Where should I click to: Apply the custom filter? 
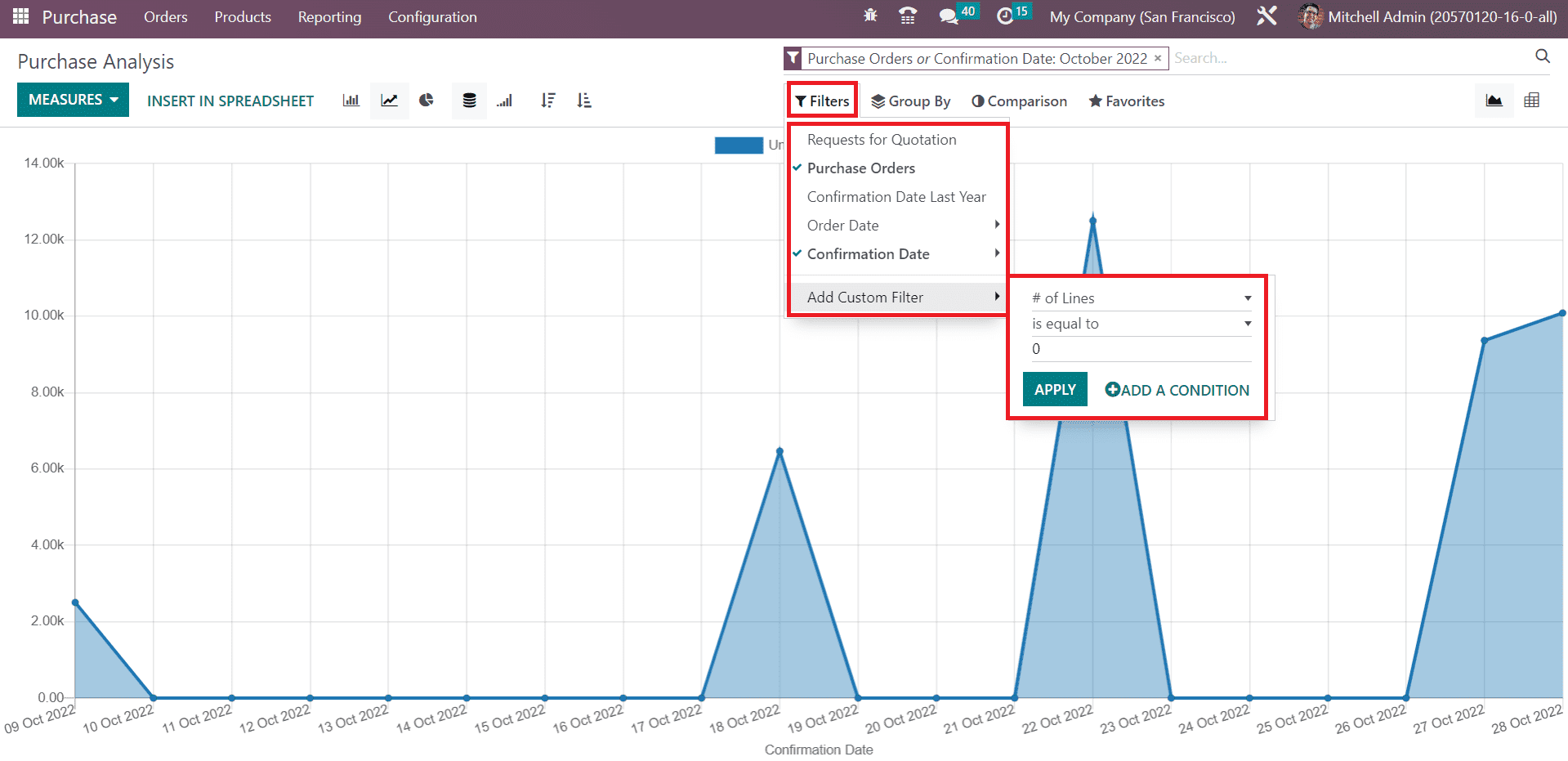(1054, 390)
